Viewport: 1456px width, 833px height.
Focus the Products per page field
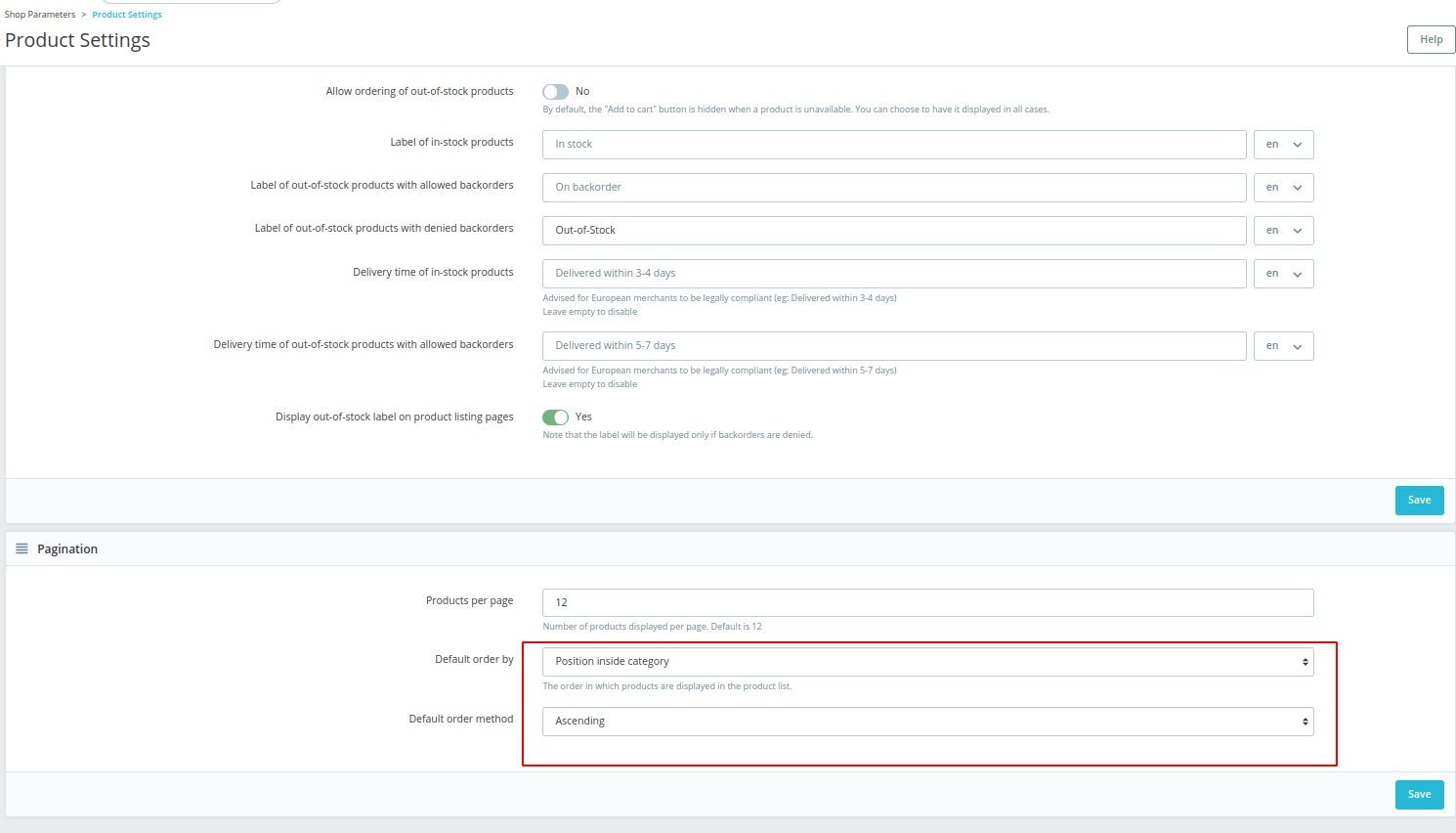click(927, 602)
